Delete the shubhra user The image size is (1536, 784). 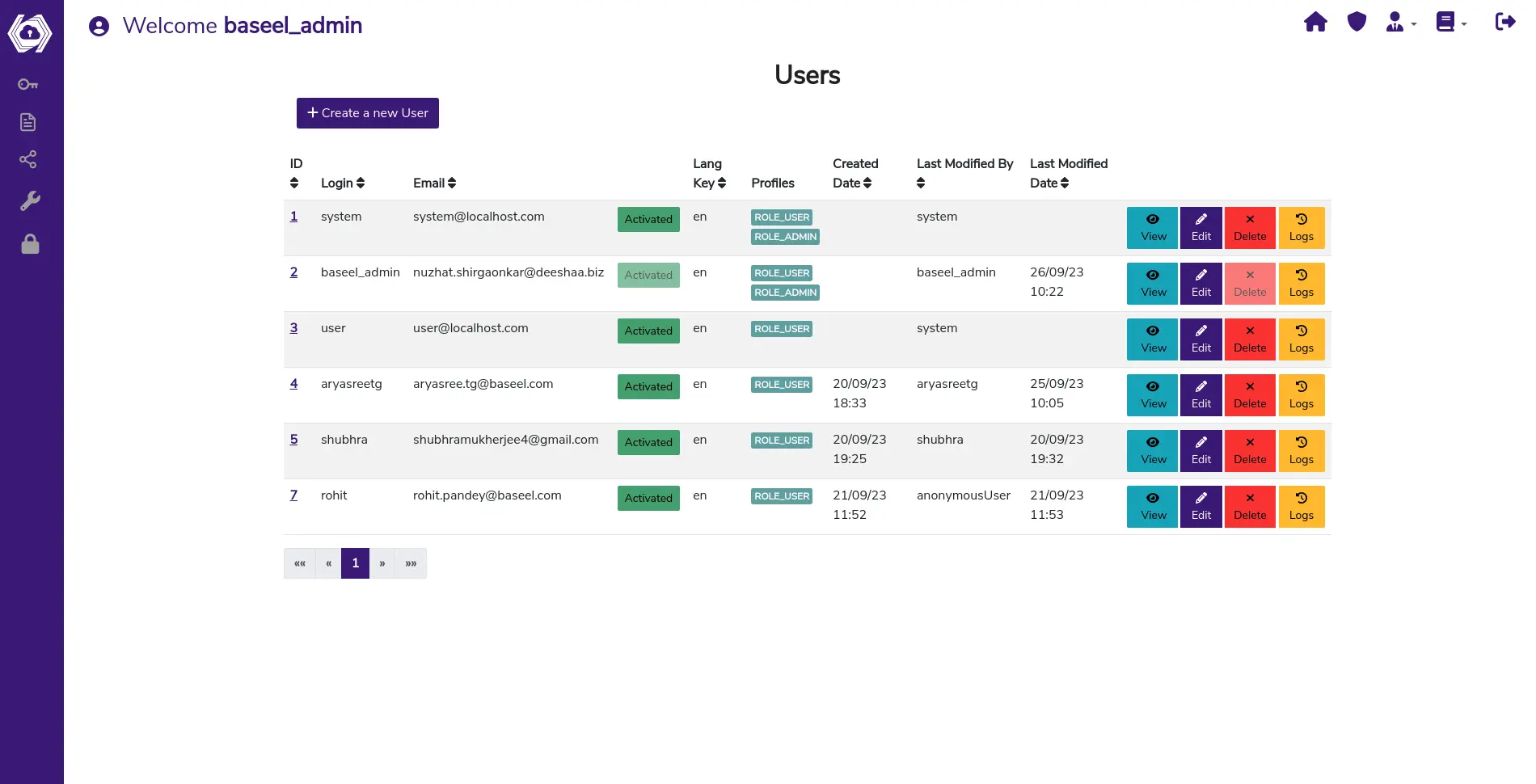click(1249, 450)
